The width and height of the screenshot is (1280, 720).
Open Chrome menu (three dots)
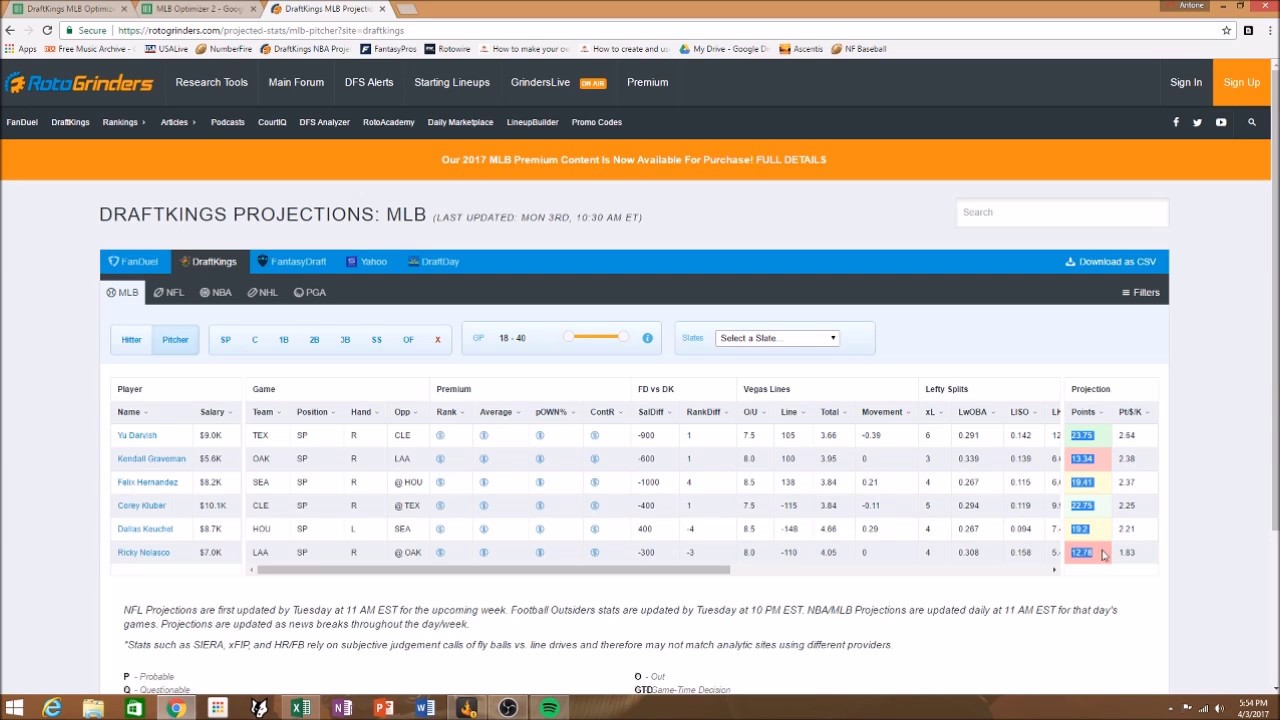[1268, 30]
